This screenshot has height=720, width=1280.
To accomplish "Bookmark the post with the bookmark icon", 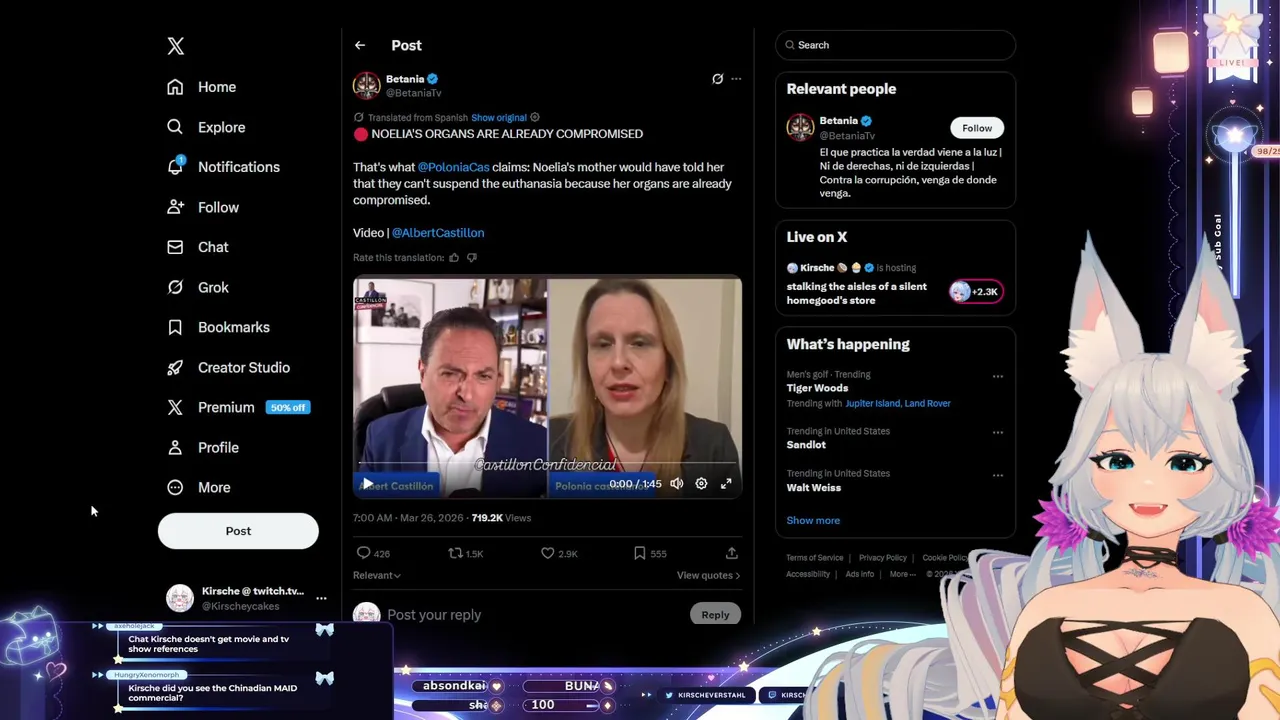I will (639, 553).
